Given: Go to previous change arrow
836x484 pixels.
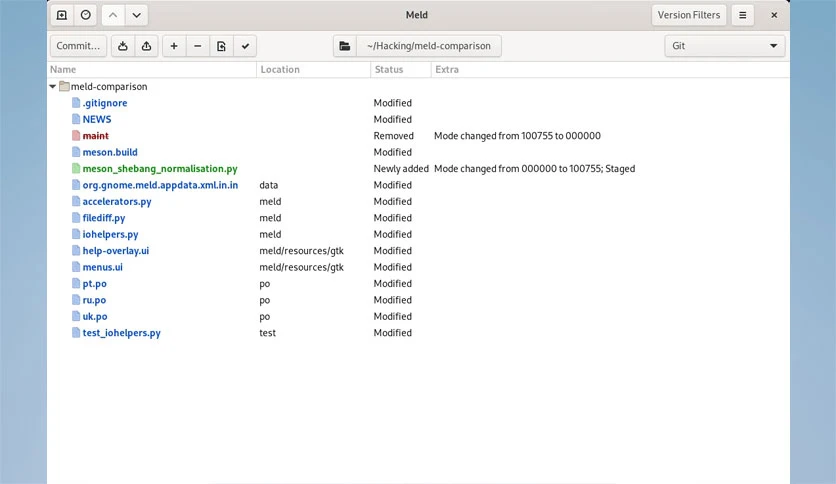Looking at the screenshot, I should (x=113, y=15).
